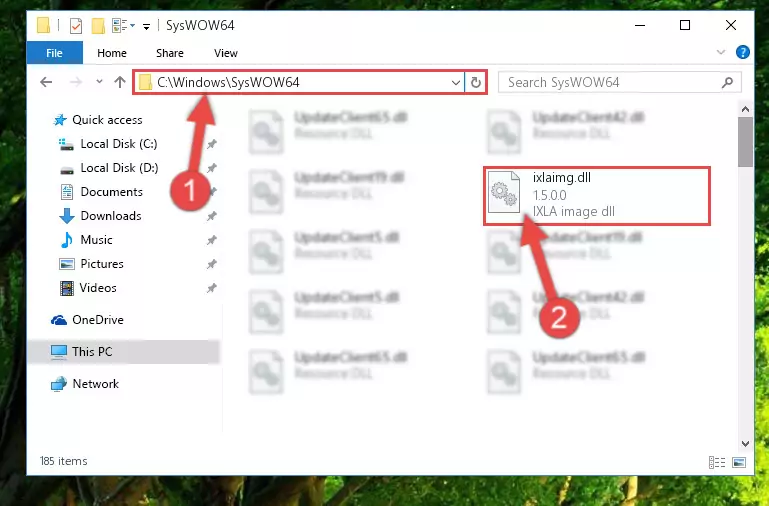Viewport: 769px width, 506px height.
Task: Click the Properties quick access toolbar icon
Action: tap(76, 25)
